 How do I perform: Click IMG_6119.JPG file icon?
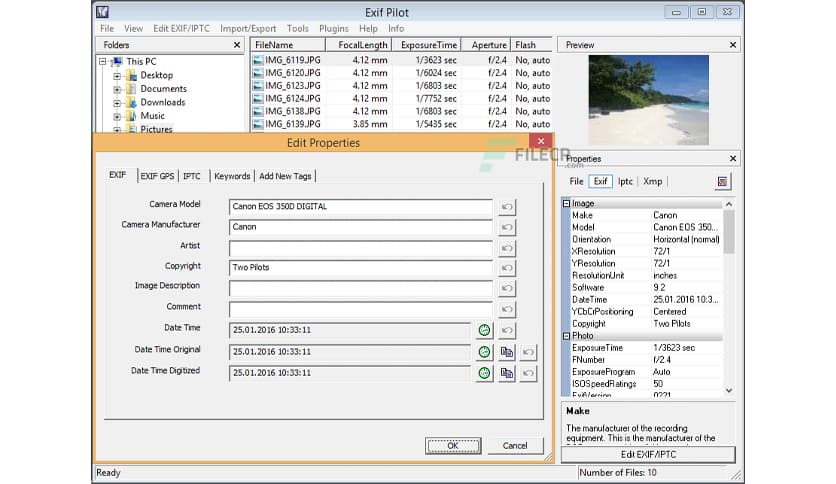point(258,60)
